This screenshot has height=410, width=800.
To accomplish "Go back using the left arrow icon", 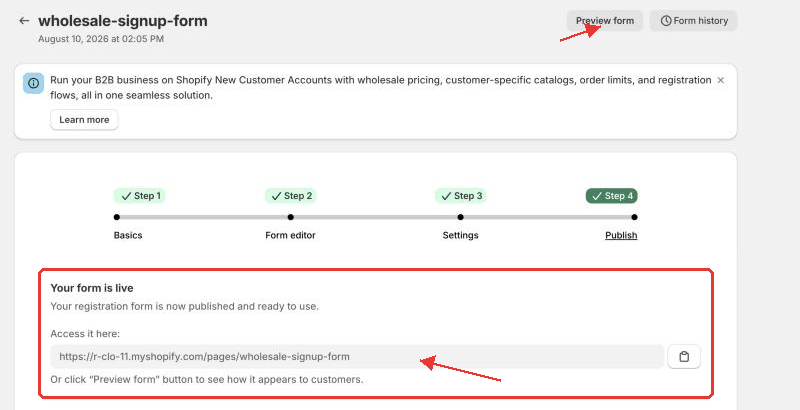I will (x=24, y=21).
